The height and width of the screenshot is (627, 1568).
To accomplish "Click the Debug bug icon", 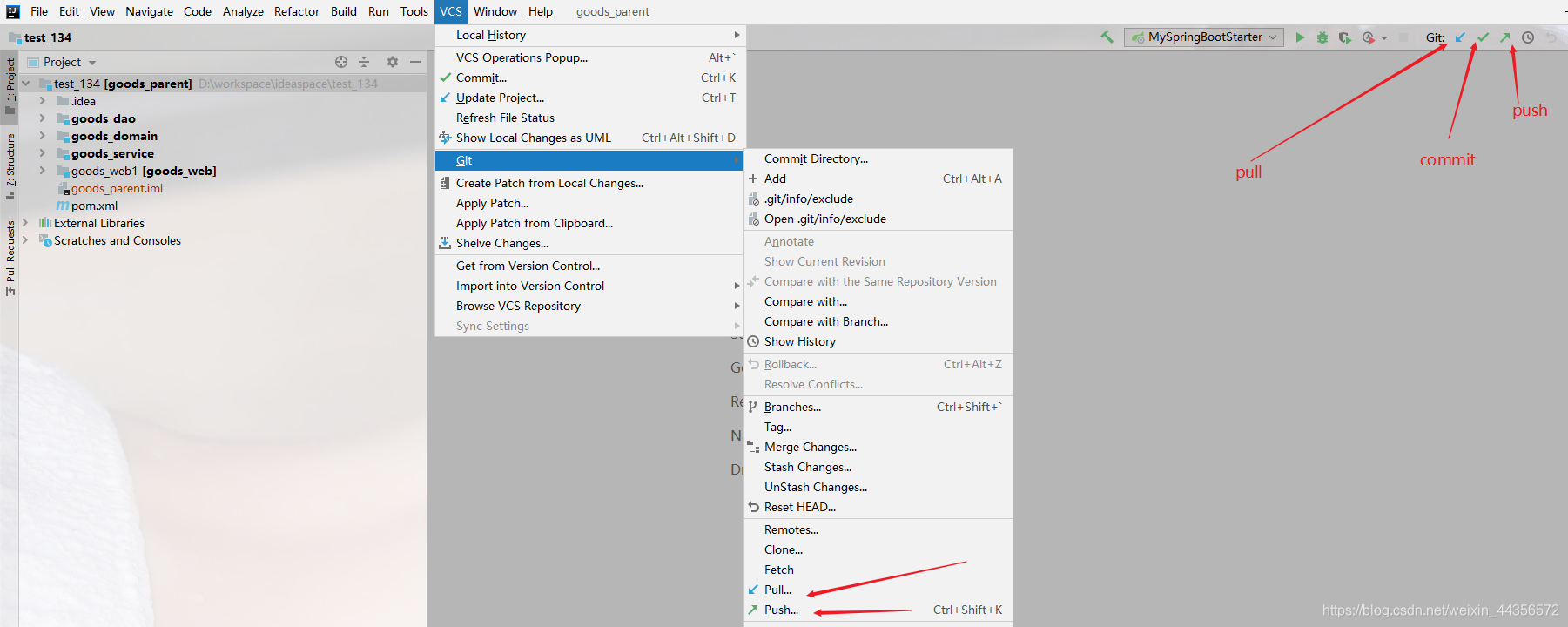I will point(1322,37).
